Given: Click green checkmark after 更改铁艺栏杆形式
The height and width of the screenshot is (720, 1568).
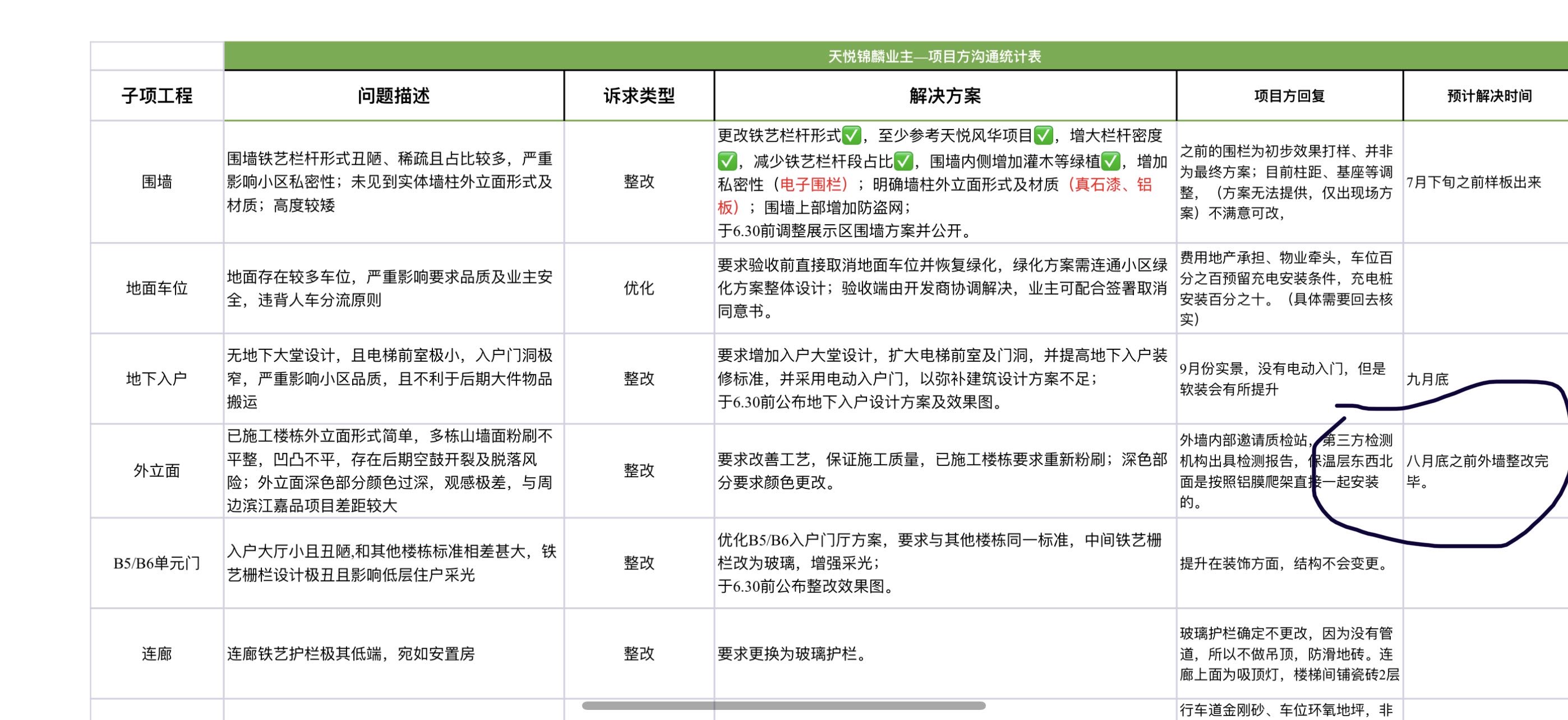Looking at the screenshot, I should pyautogui.click(x=851, y=135).
